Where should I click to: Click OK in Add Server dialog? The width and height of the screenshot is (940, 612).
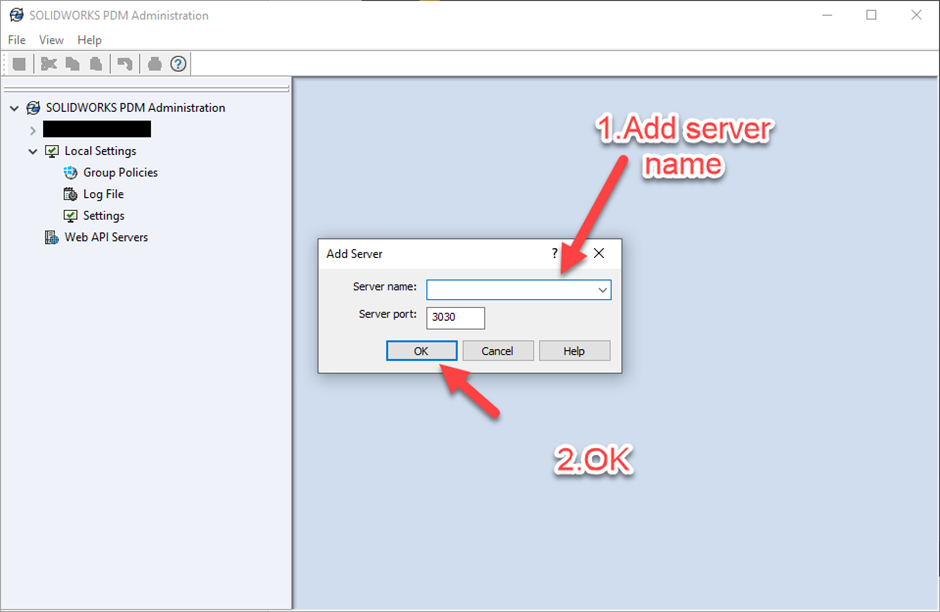(x=421, y=351)
